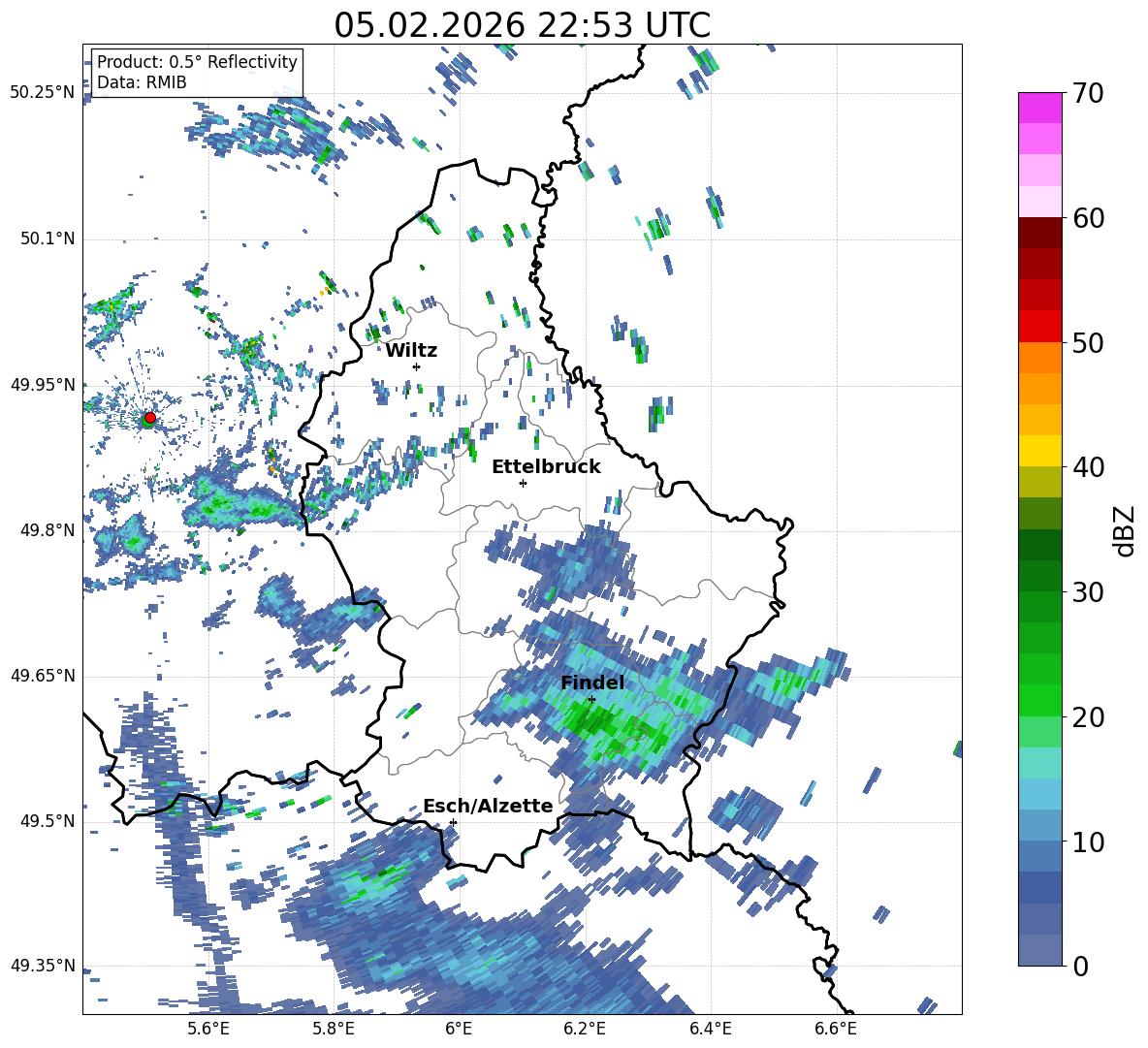1148x1048 pixels.
Task: Click the timestamp title 05.02.2026 22:53 UTC
Action: tap(522, 25)
